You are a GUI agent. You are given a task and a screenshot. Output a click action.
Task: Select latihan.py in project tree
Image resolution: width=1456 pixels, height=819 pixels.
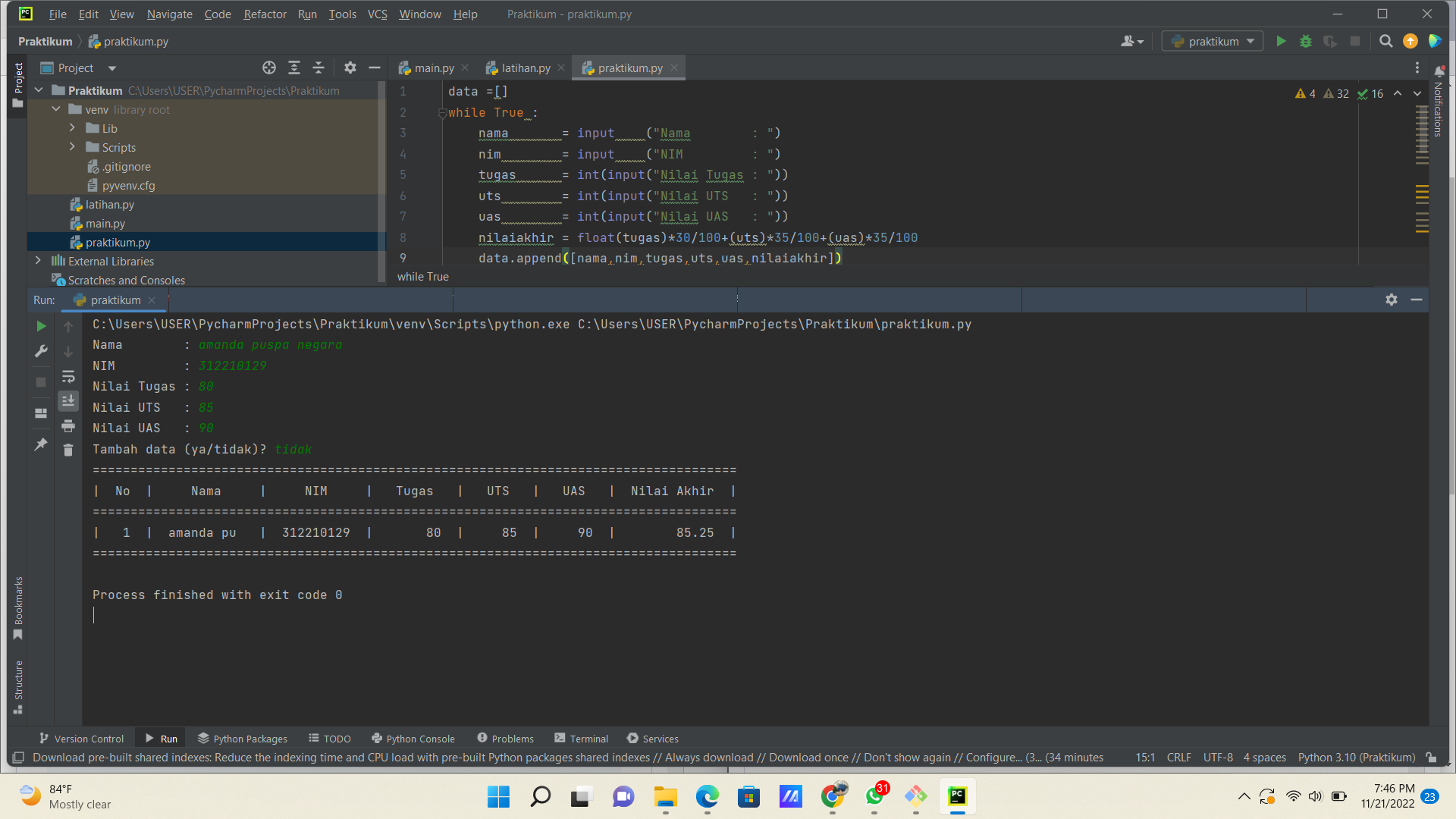tap(109, 204)
